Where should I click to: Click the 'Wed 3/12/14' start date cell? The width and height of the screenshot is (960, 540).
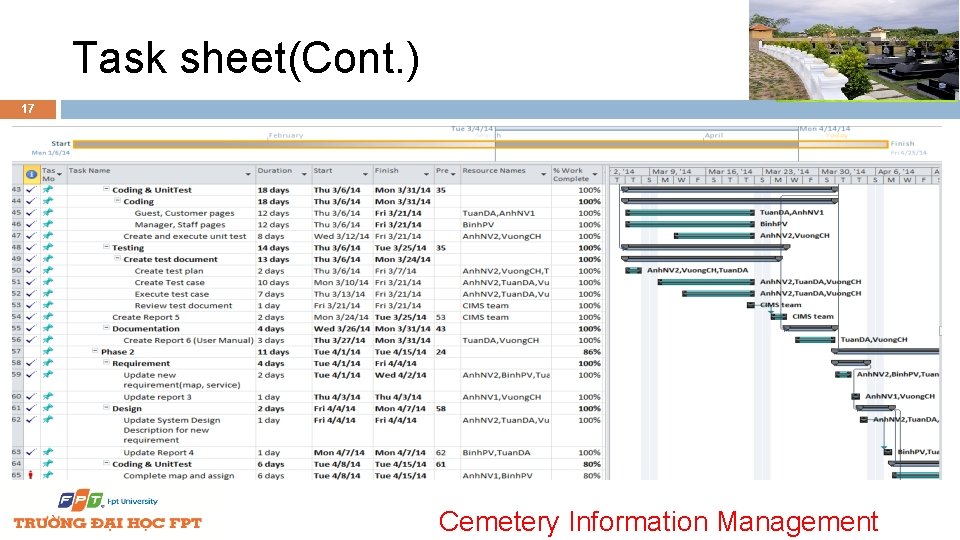tap(341, 236)
